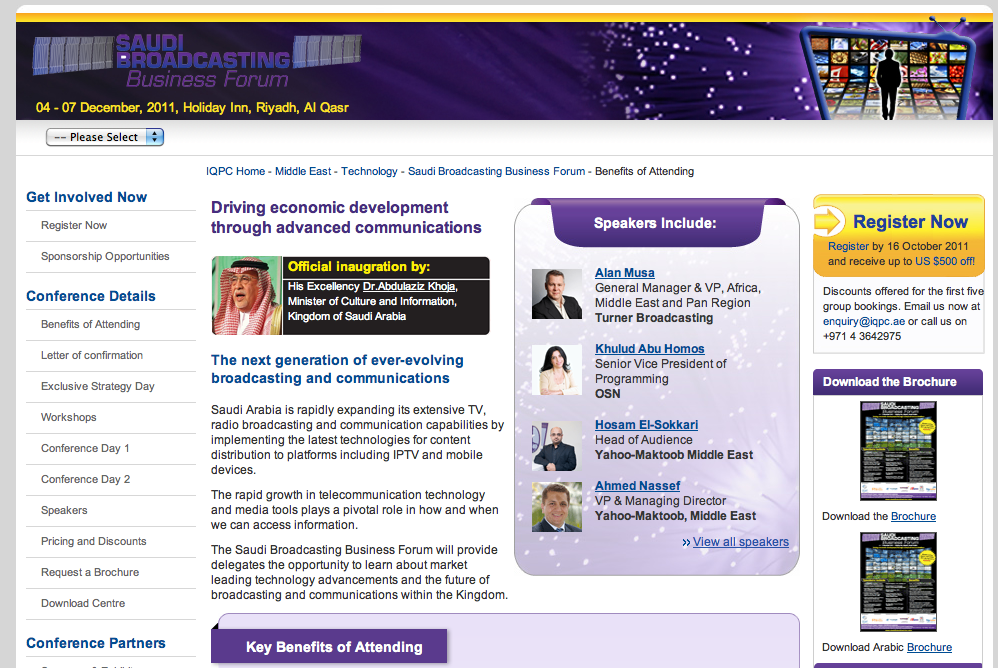The image size is (998, 668).
Task: Open Hosam El-Sokkari speaker link
Action: pyautogui.click(x=646, y=424)
